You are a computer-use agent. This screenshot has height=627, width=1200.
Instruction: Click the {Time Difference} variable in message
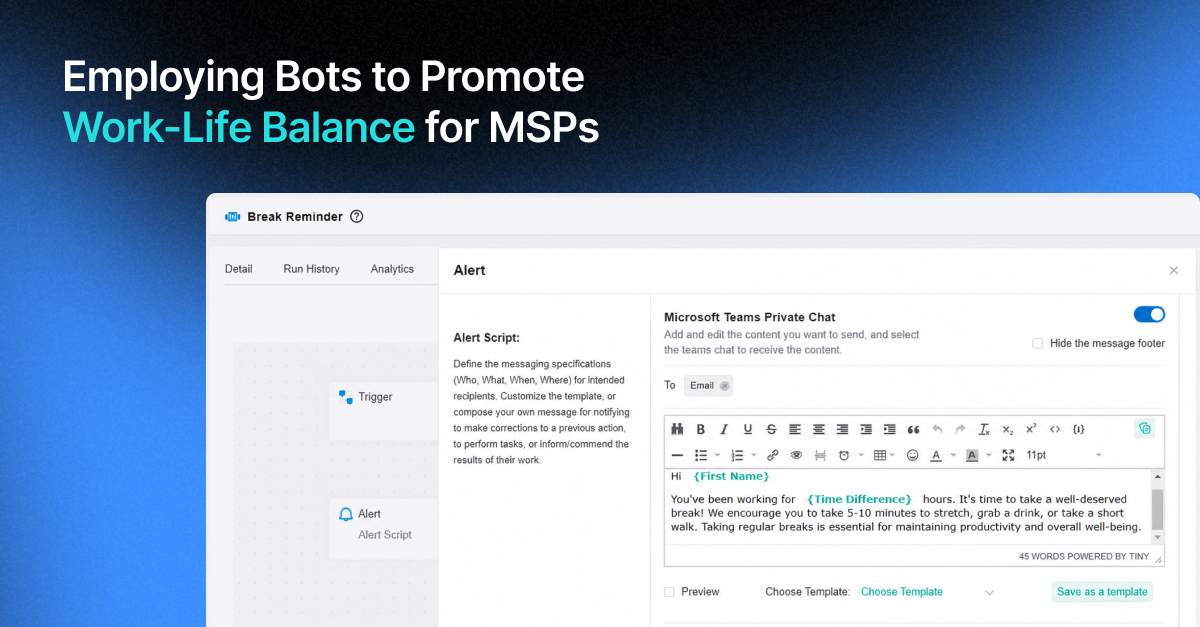tap(859, 499)
